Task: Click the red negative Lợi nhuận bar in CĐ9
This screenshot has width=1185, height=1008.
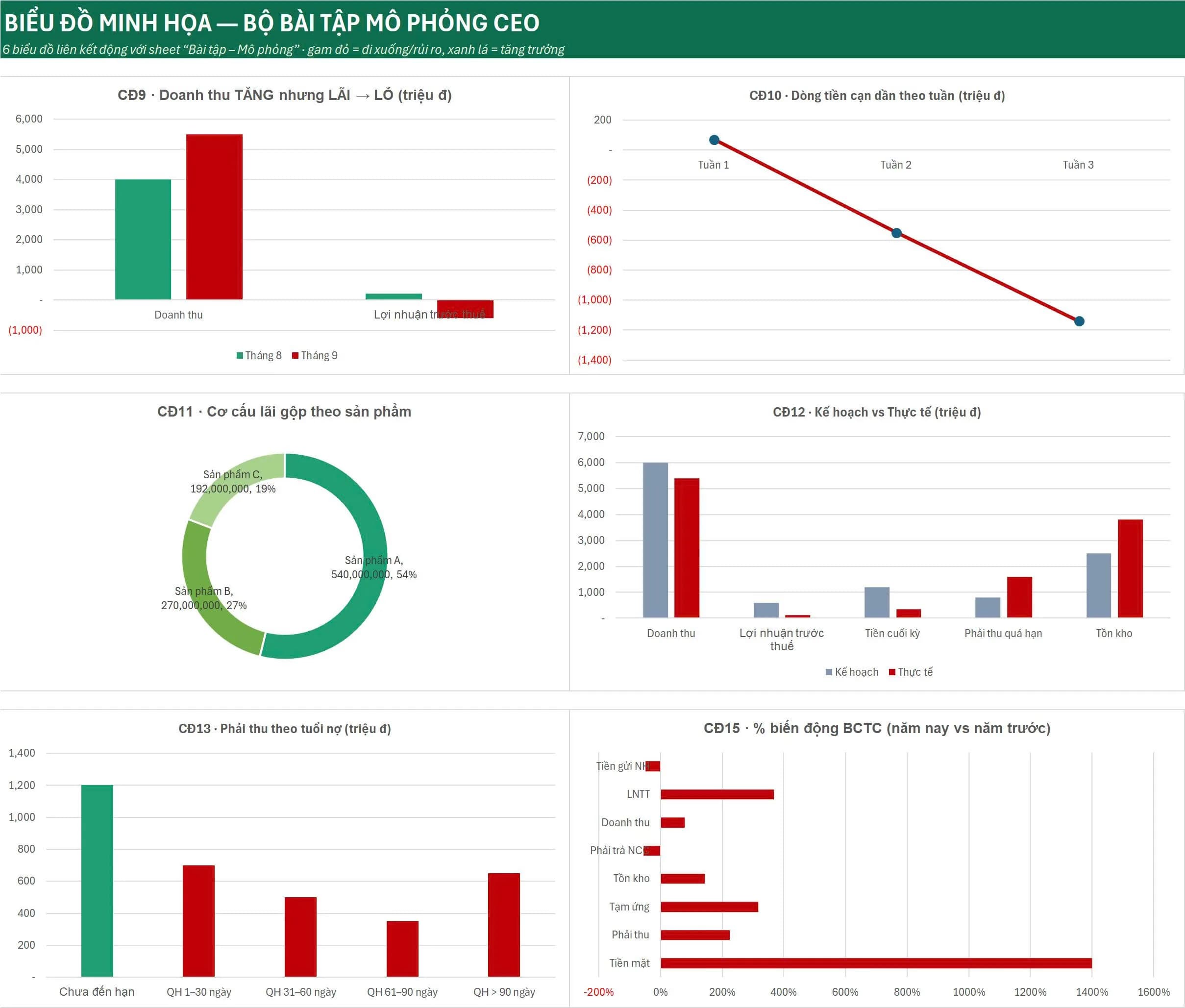Action: point(465,309)
